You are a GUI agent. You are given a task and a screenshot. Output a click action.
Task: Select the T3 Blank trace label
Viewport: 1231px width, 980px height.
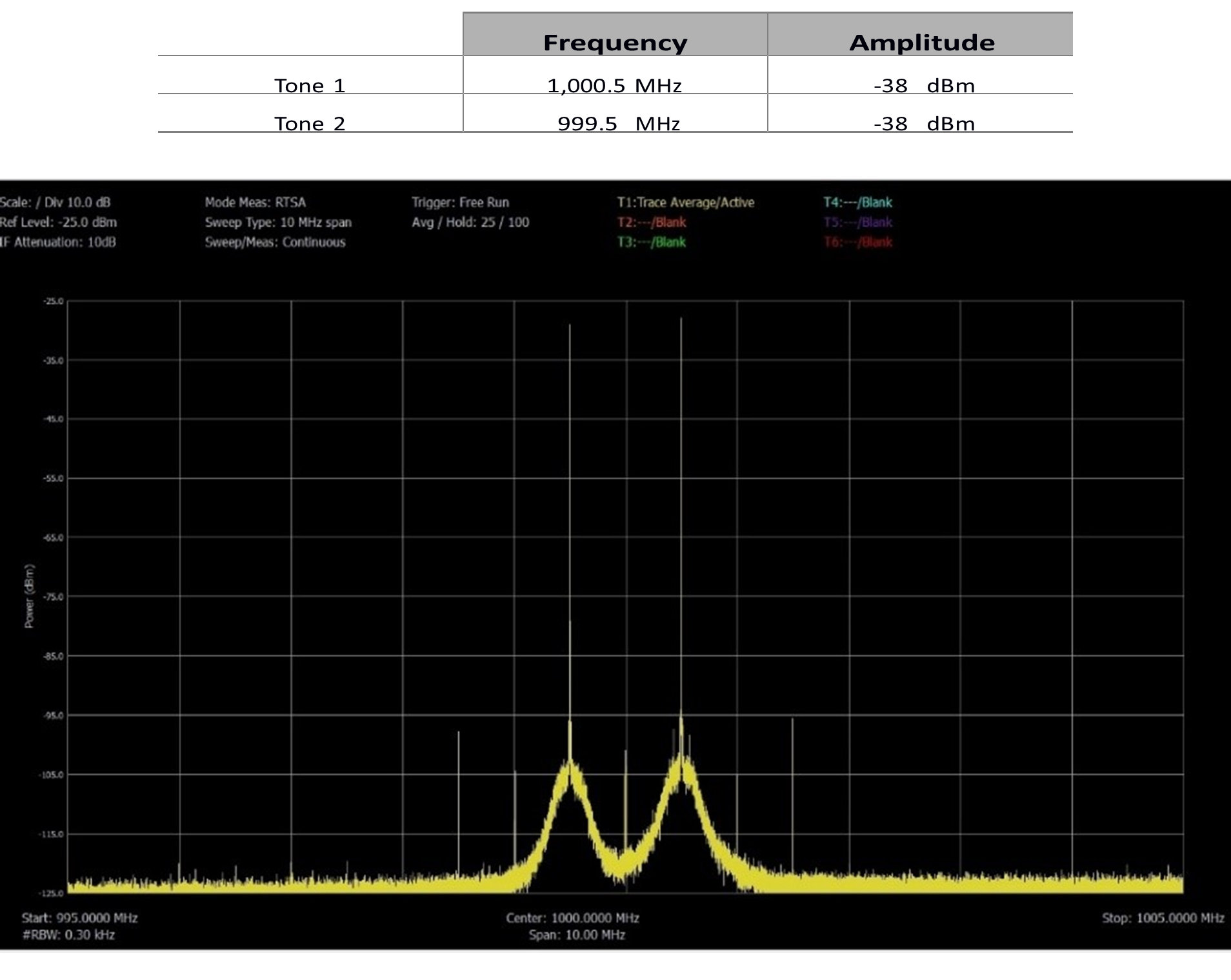(652, 242)
